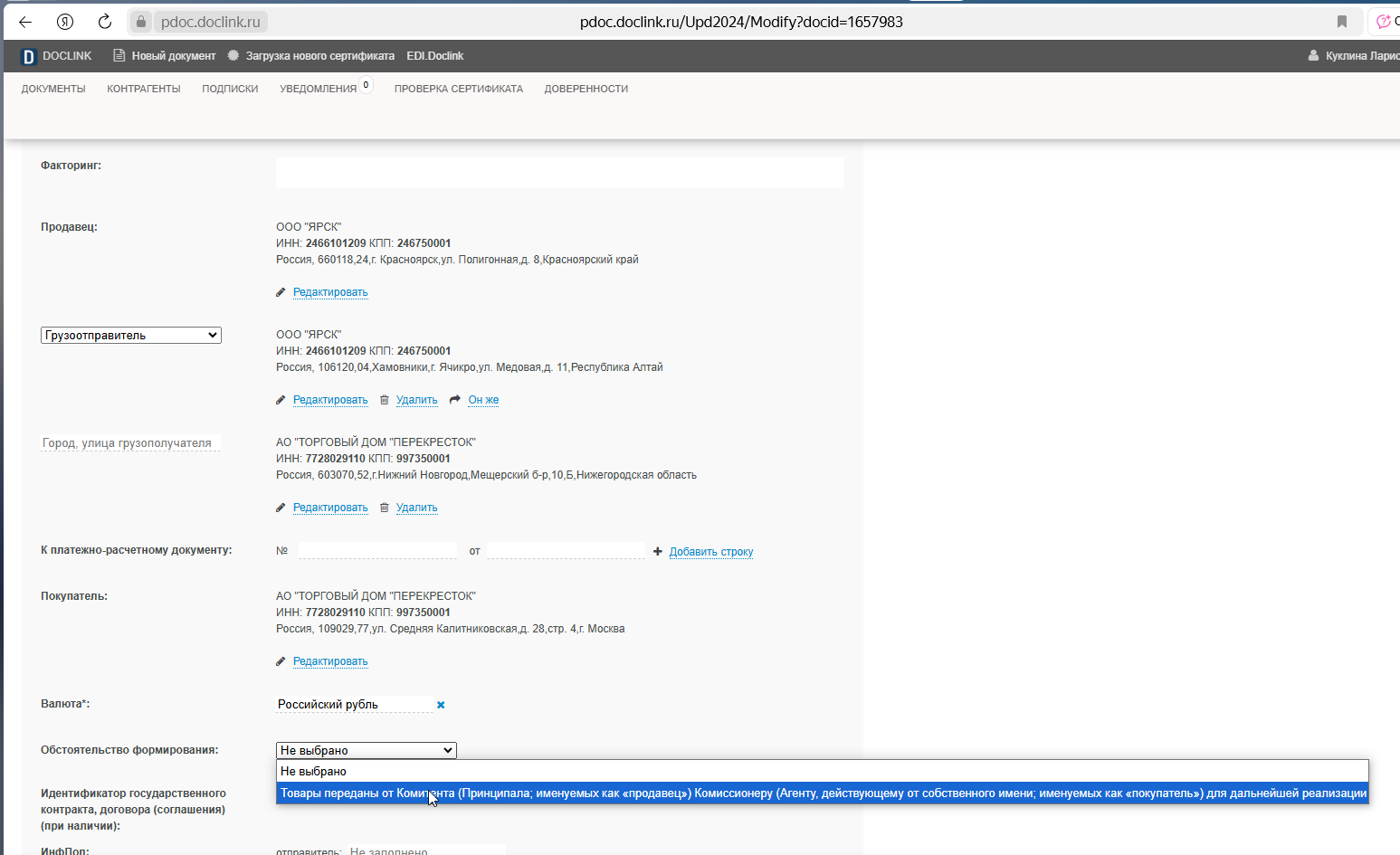The width and height of the screenshot is (1400, 855).
Task: Click Редактировать under the consignee
Action: tap(330, 508)
